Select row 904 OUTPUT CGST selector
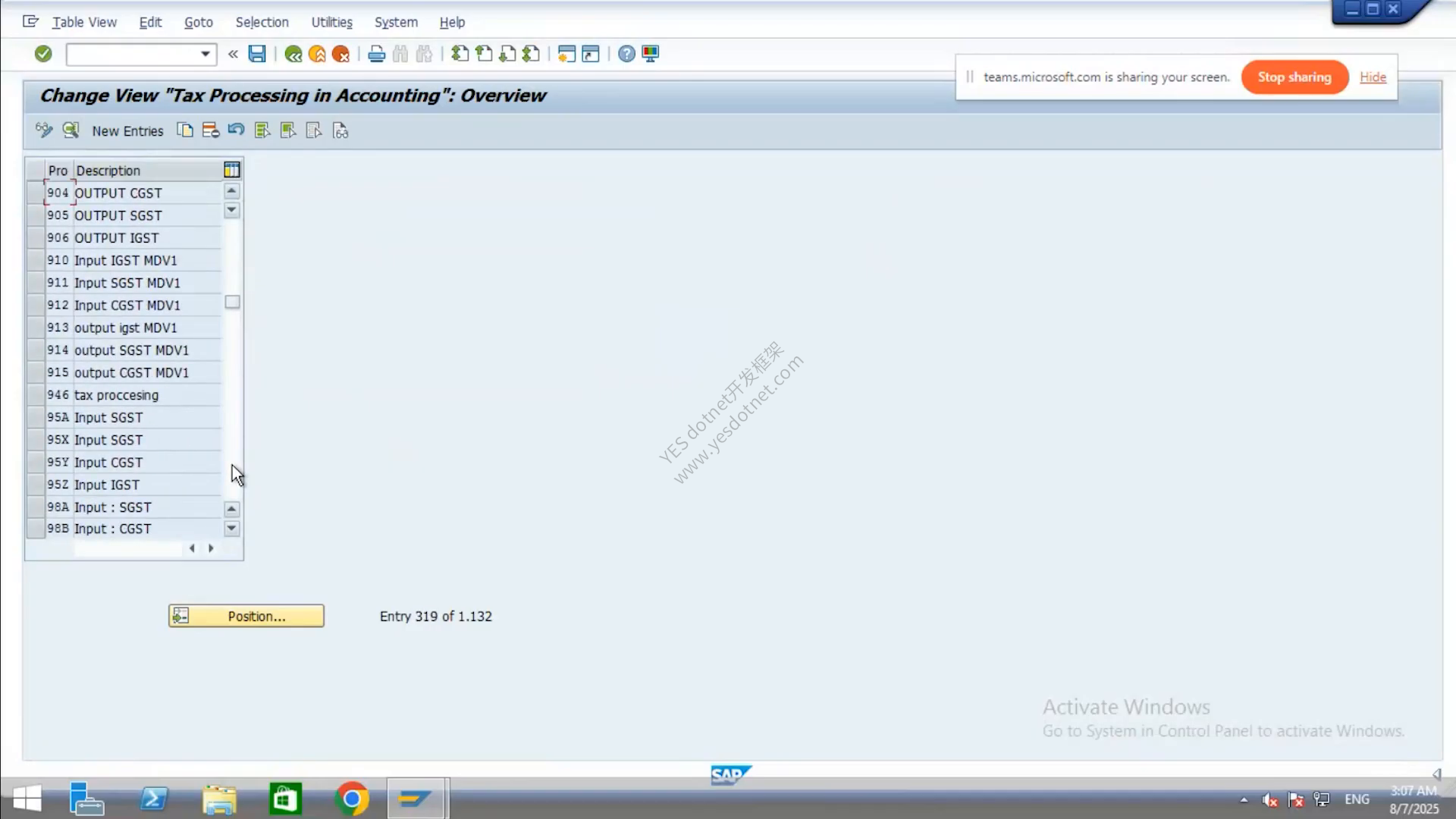Screen dimensions: 1456x819 tap(35, 193)
